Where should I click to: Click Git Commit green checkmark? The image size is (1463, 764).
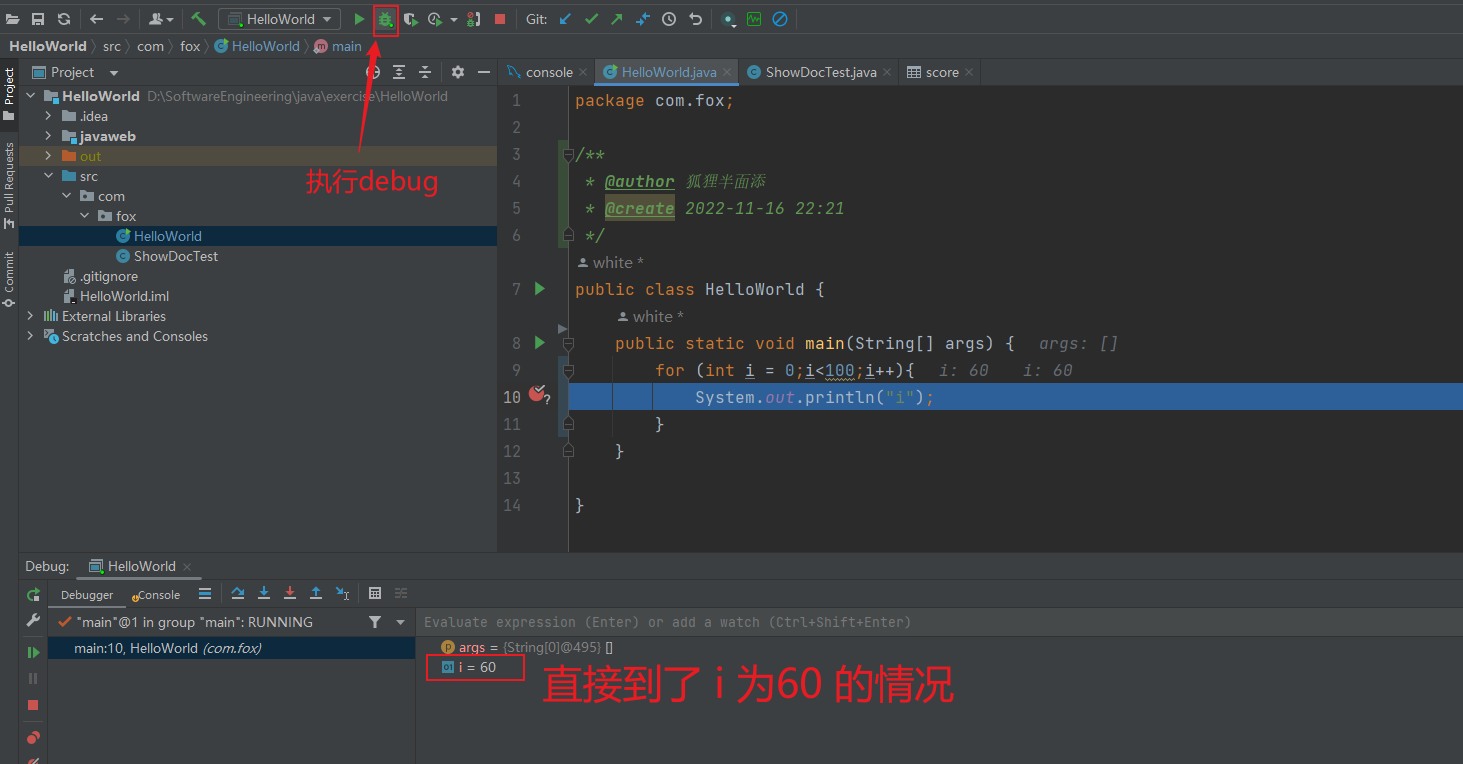tap(591, 19)
